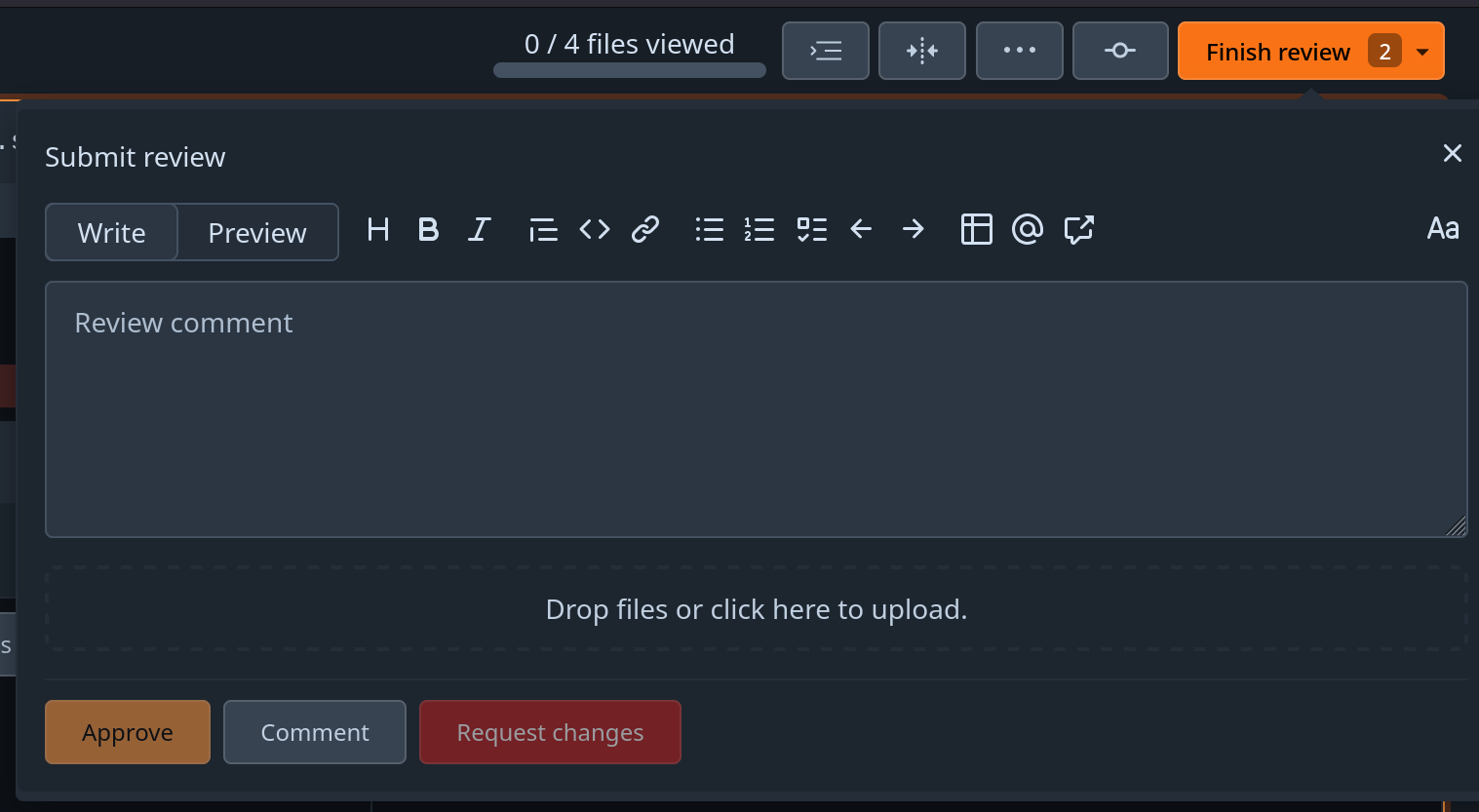
Task: Insert a hyperlink
Action: pos(644,230)
